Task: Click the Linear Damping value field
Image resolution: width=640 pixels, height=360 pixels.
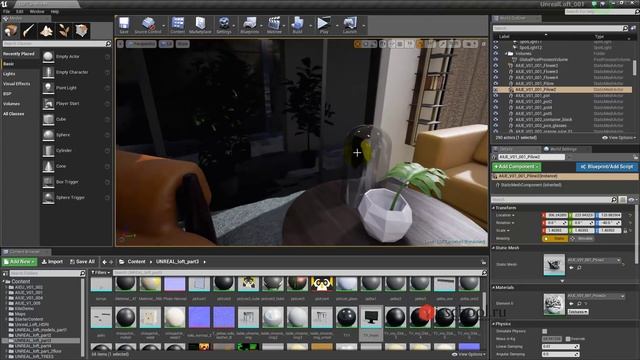Action: point(560,347)
